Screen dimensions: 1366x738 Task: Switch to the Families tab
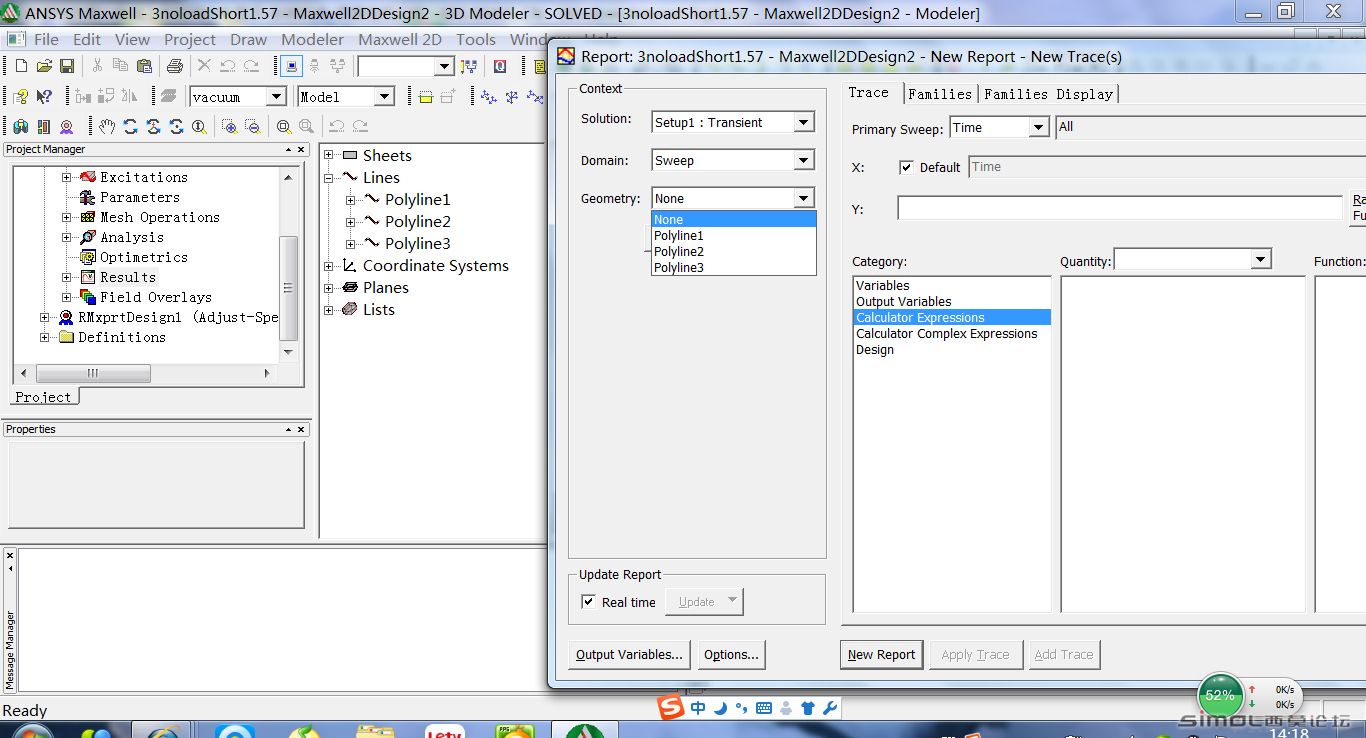click(x=940, y=94)
